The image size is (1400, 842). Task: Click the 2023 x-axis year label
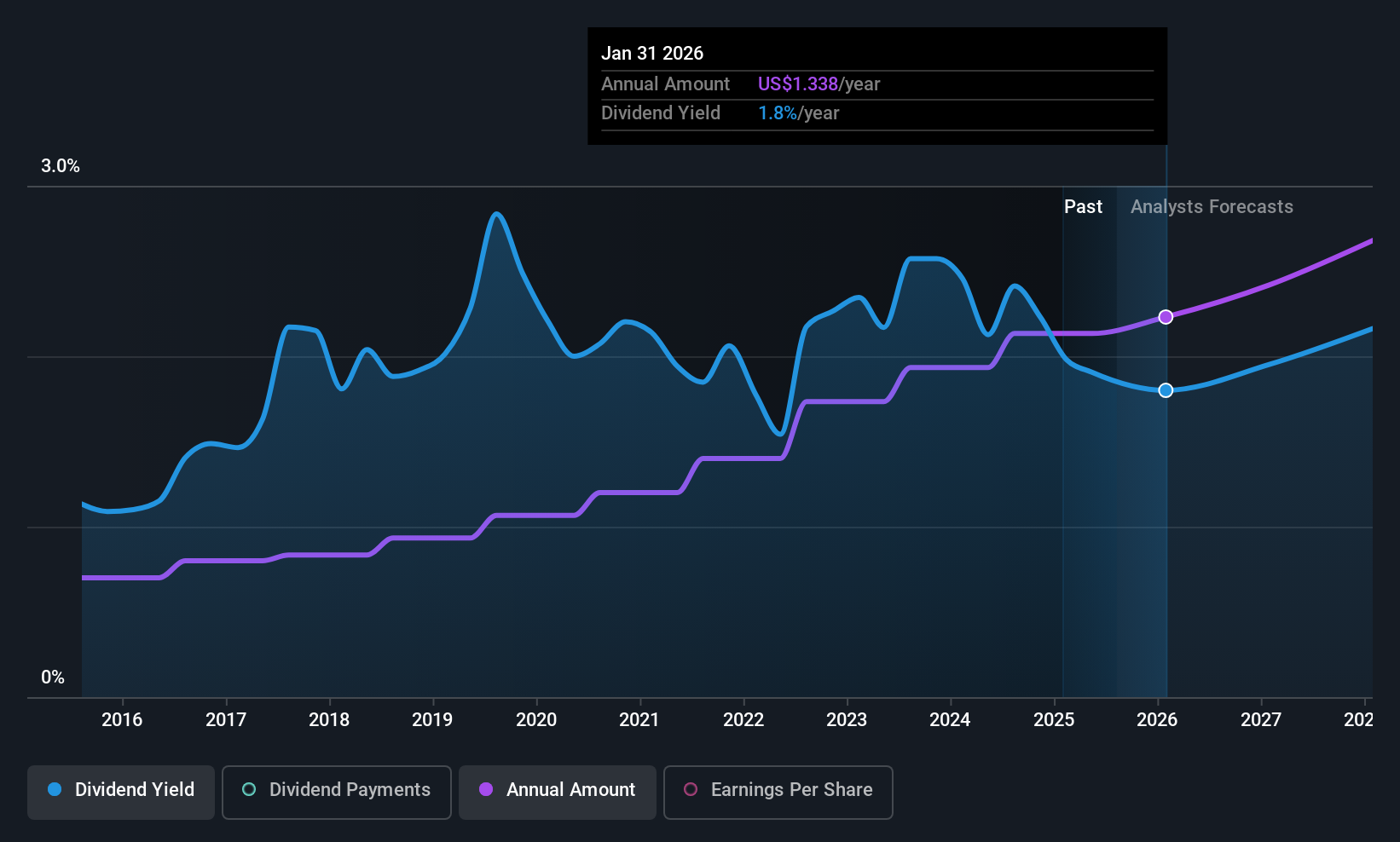(847, 719)
